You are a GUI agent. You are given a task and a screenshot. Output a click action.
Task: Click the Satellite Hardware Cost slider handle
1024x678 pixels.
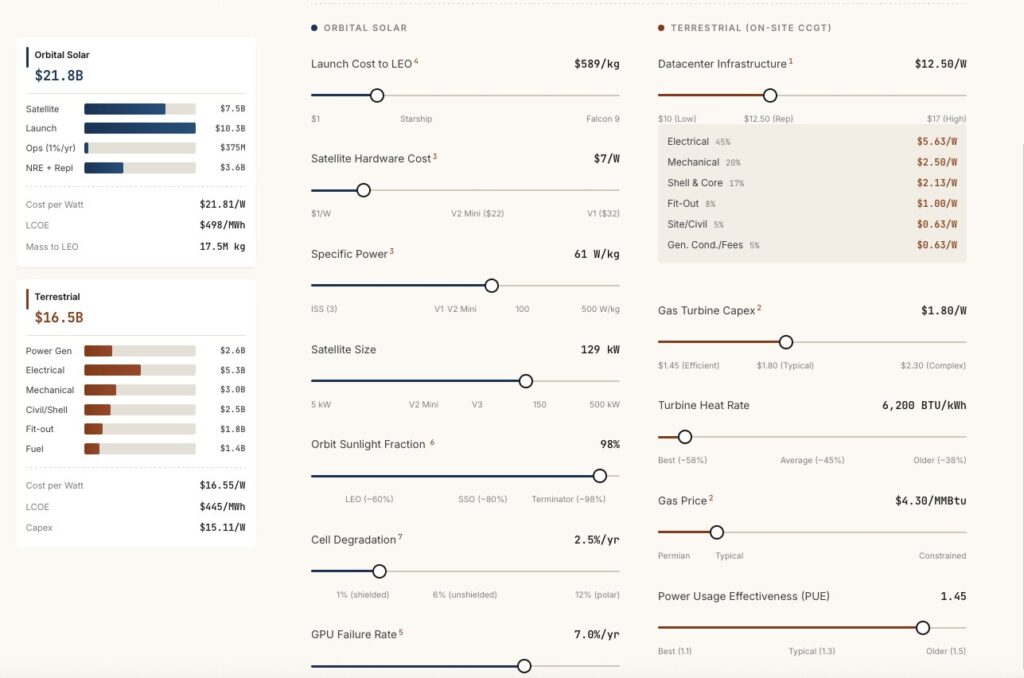(363, 190)
